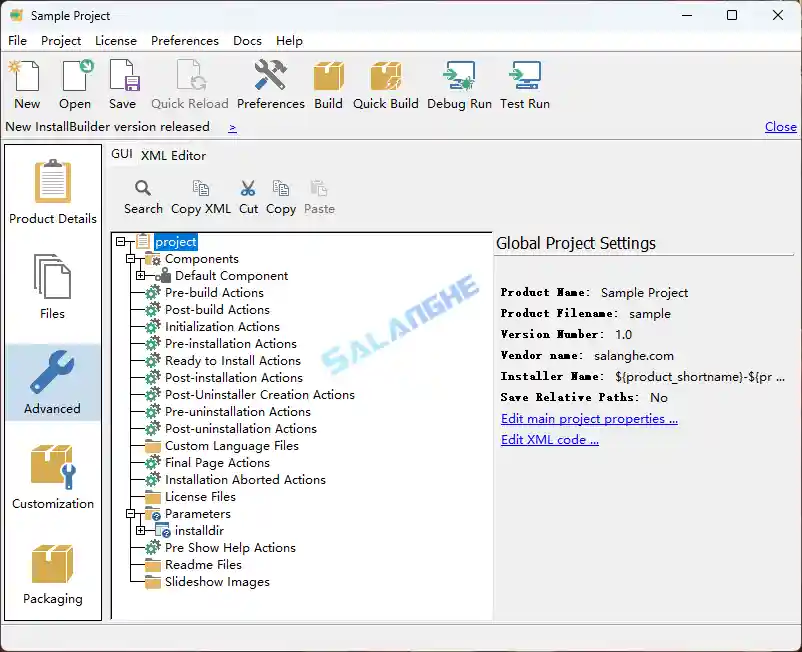
Task: Switch to the GUI tab
Action: point(122,154)
